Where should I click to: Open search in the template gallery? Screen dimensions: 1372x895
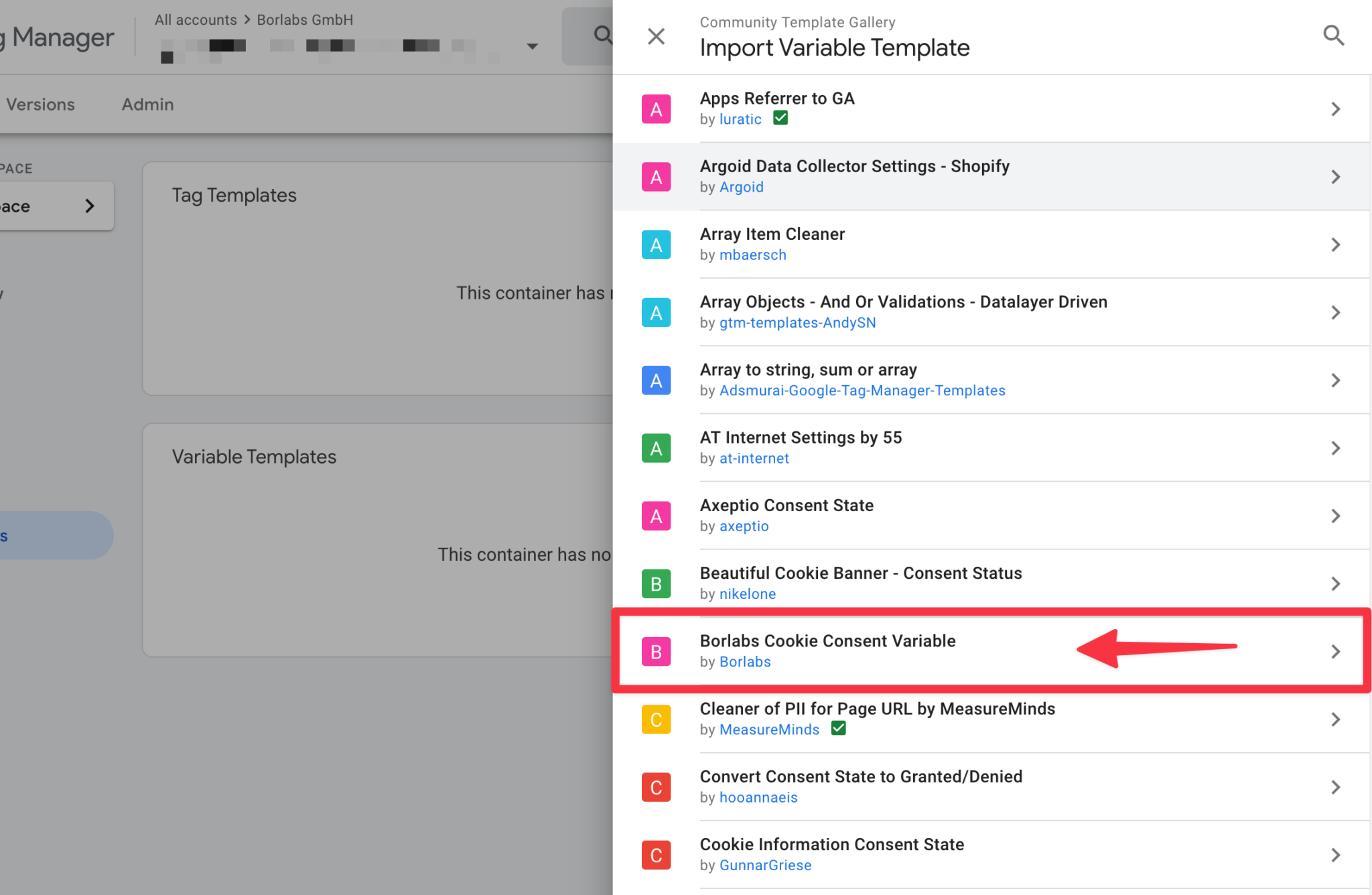(1333, 36)
